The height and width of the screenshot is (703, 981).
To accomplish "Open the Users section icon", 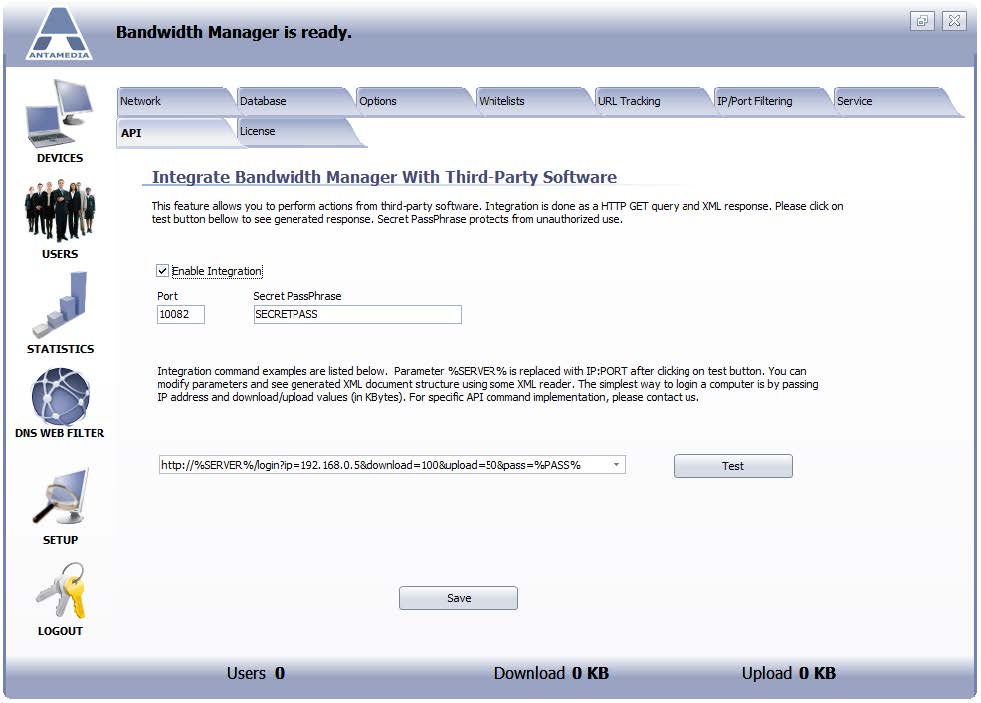I will [x=59, y=211].
